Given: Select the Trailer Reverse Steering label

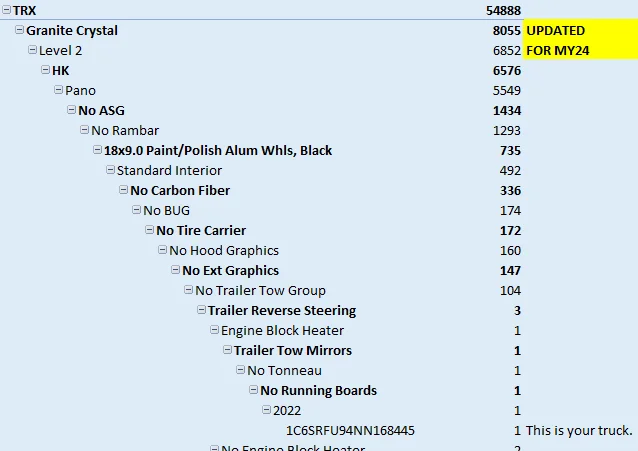Looking at the screenshot, I should (x=281, y=310).
